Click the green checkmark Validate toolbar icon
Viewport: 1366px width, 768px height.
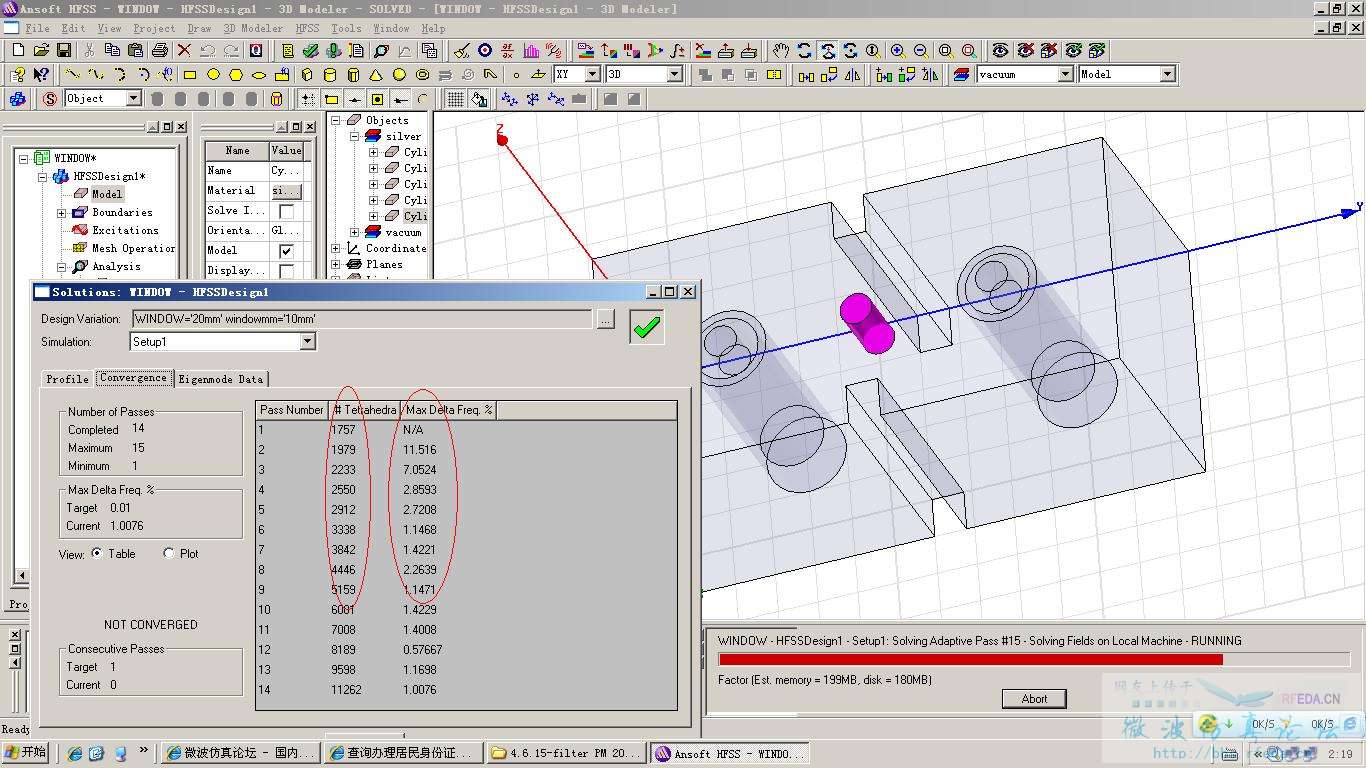pos(310,50)
